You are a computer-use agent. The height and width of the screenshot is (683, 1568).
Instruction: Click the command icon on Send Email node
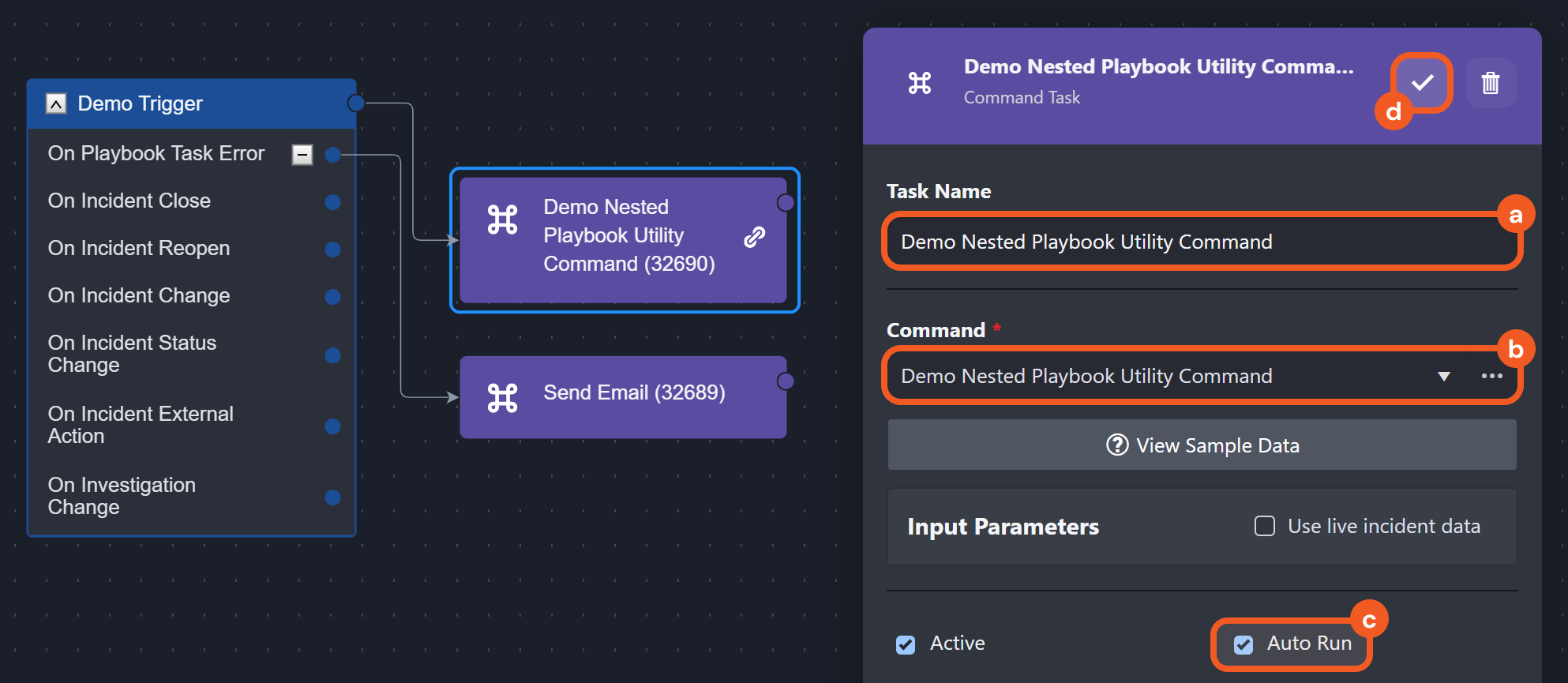tap(502, 397)
